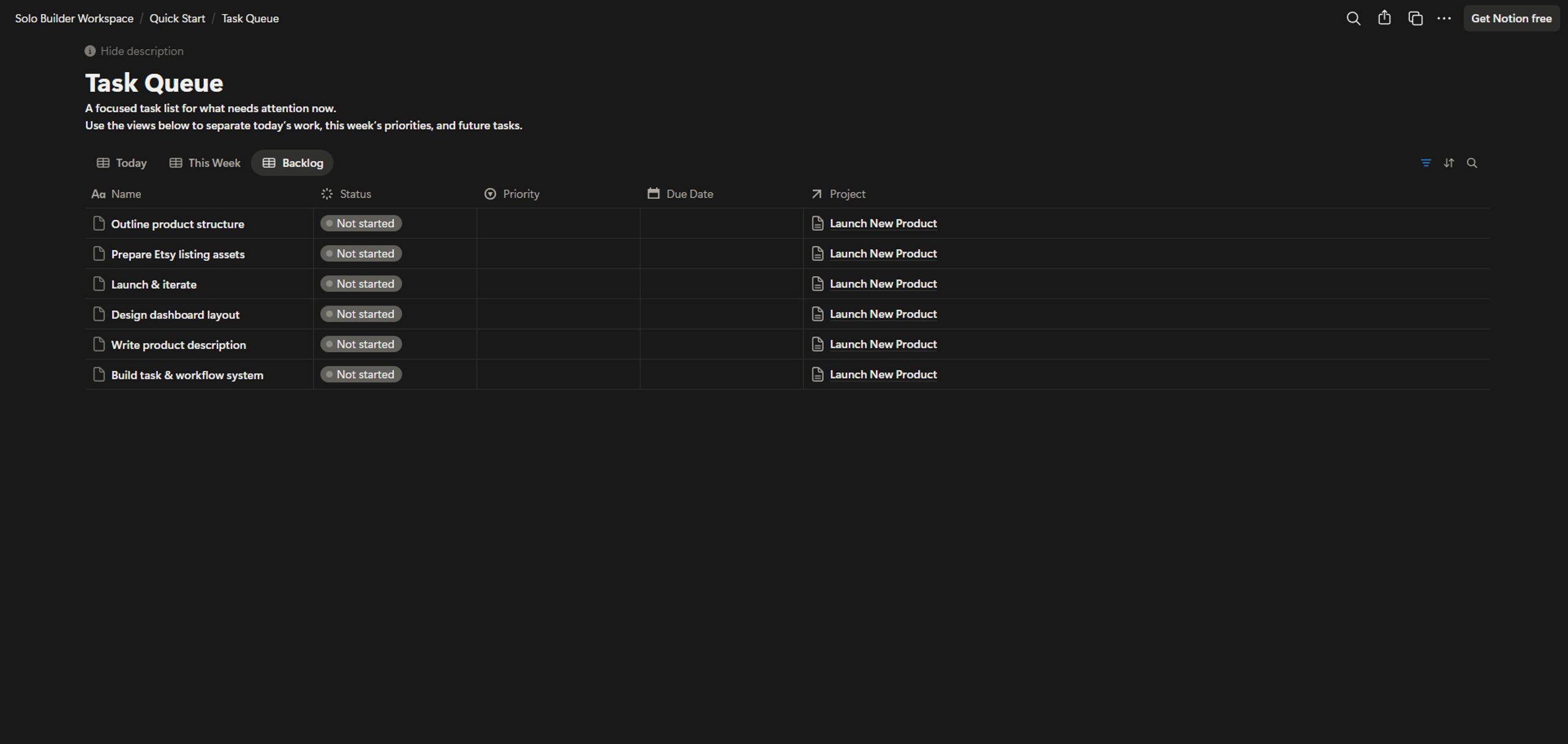Click Name column header
This screenshot has height=744, width=1568.
coord(199,194)
